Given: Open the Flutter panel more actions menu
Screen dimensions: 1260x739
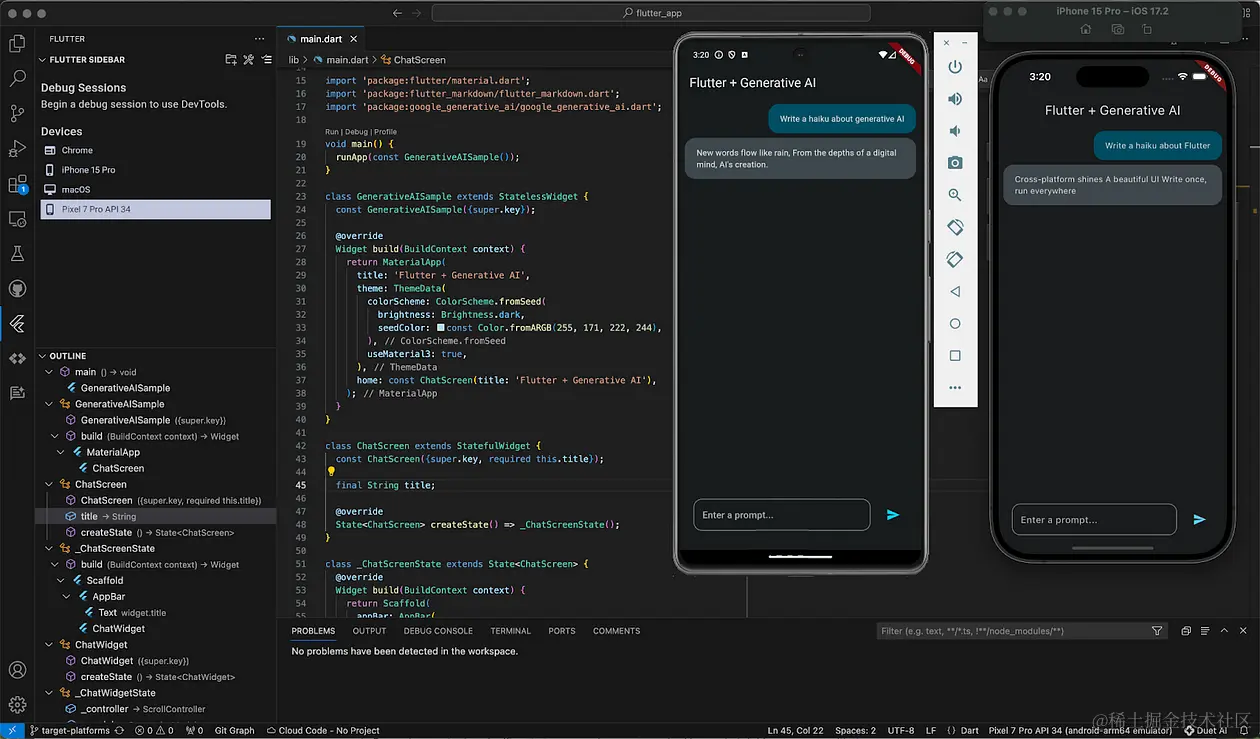Looking at the screenshot, I should click(259, 39).
